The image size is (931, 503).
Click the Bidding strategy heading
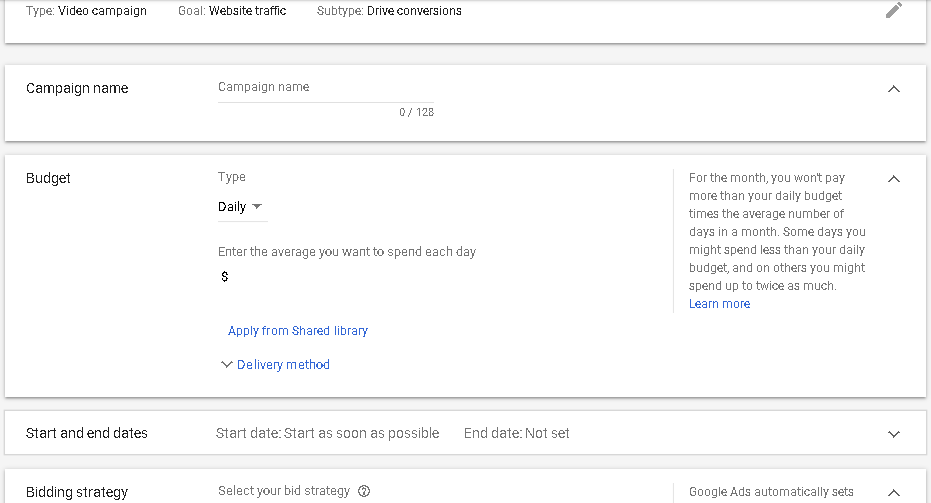tap(77, 492)
